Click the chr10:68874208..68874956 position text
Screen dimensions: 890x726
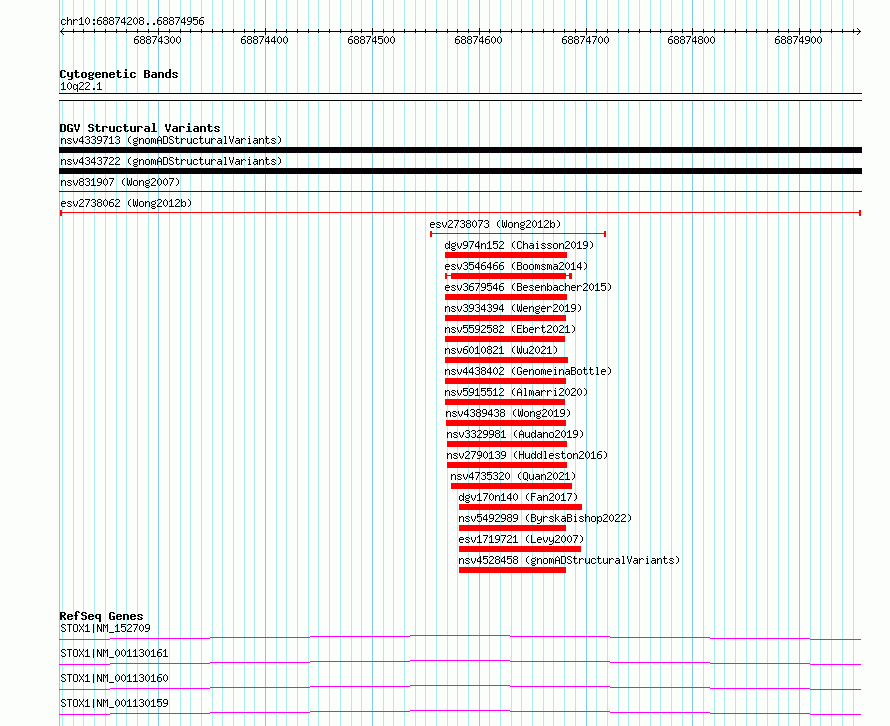tap(132, 21)
